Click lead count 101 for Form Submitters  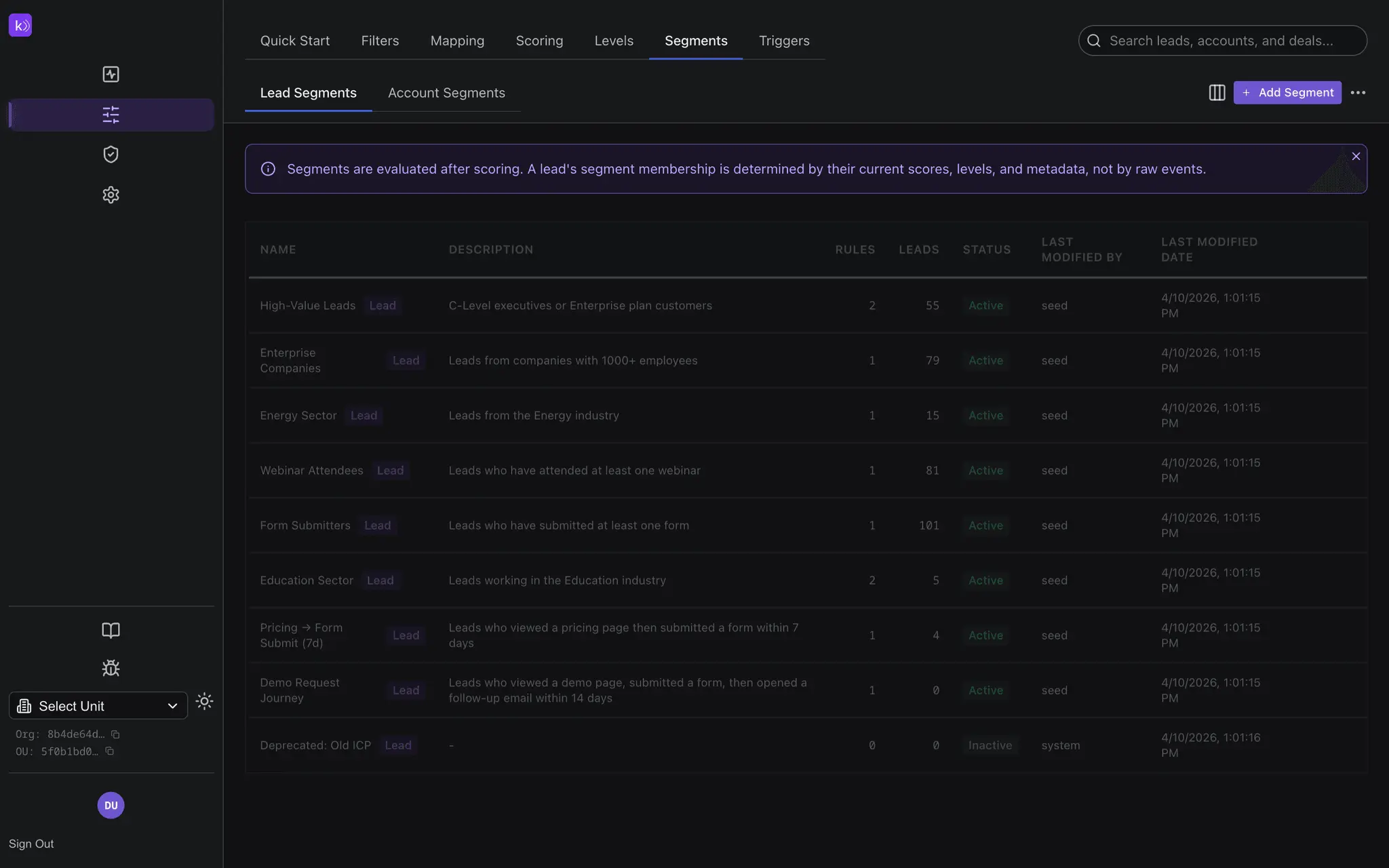point(928,525)
